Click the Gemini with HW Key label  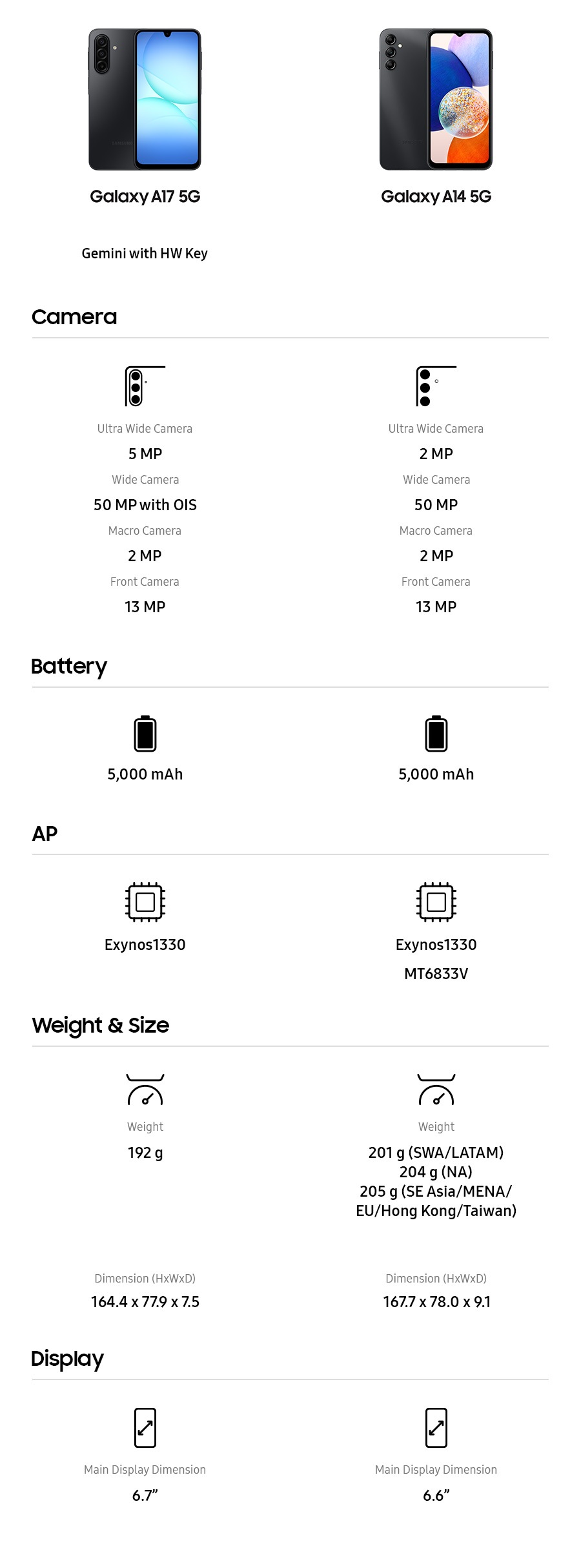(145, 253)
